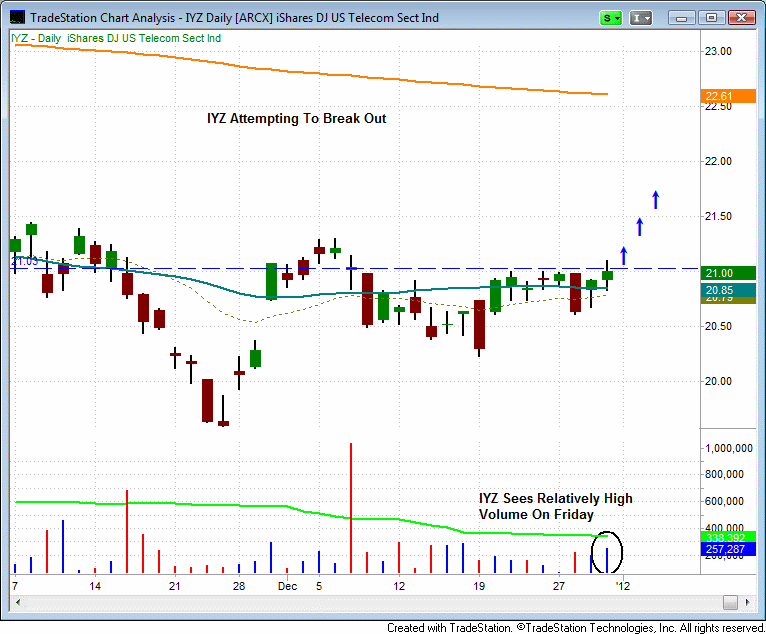Click the 'IYZ Attempting To Break Out' annotation
The image size is (766, 634).
coord(297,118)
